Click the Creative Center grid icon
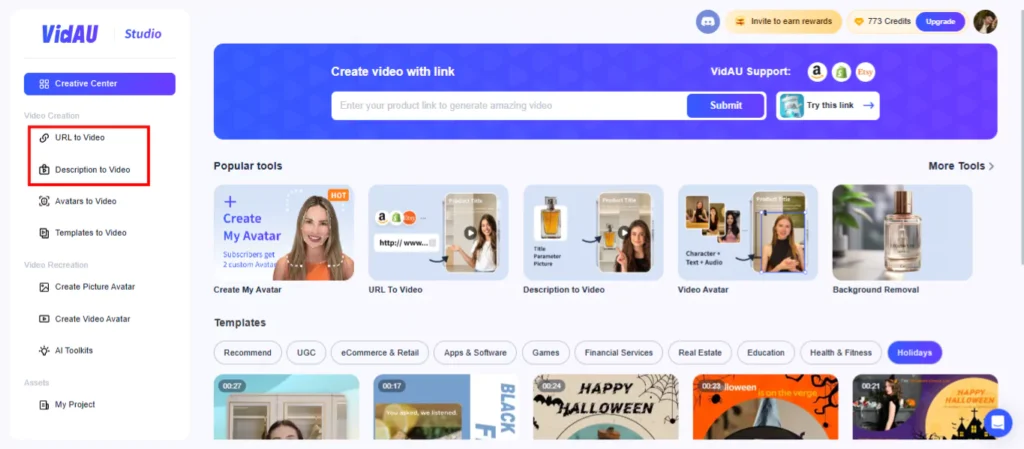 click(x=44, y=84)
